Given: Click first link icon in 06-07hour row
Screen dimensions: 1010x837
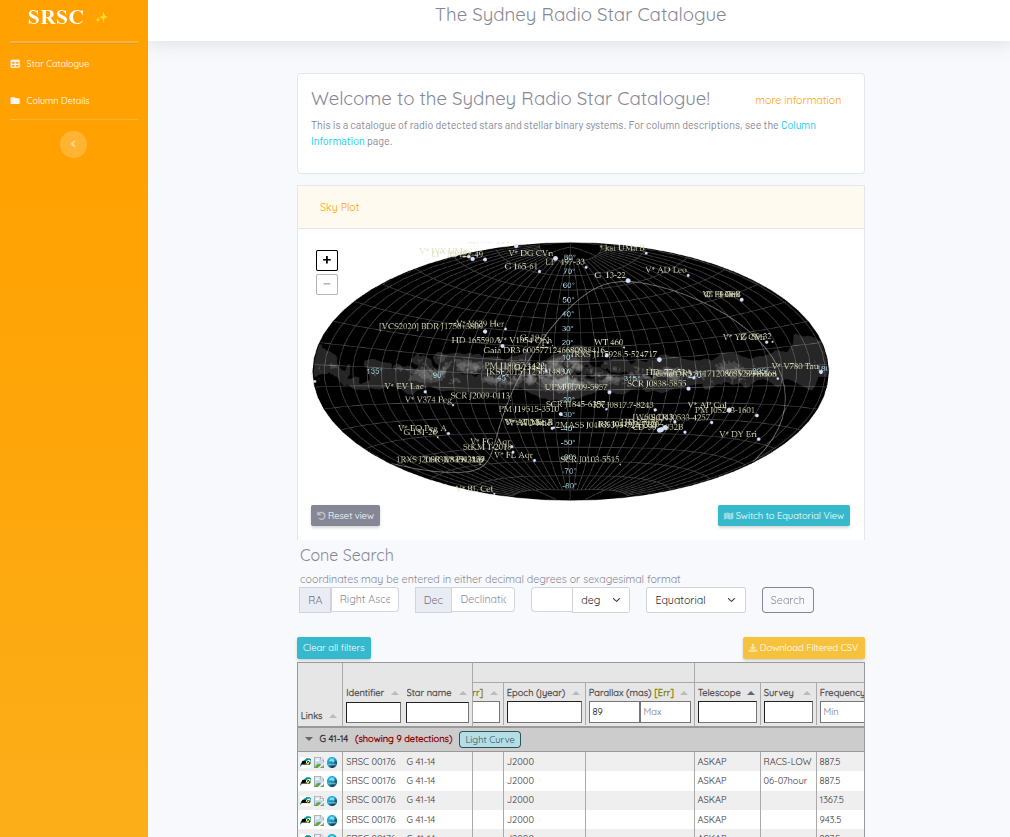Looking at the screenshot, I should point(306,782).
